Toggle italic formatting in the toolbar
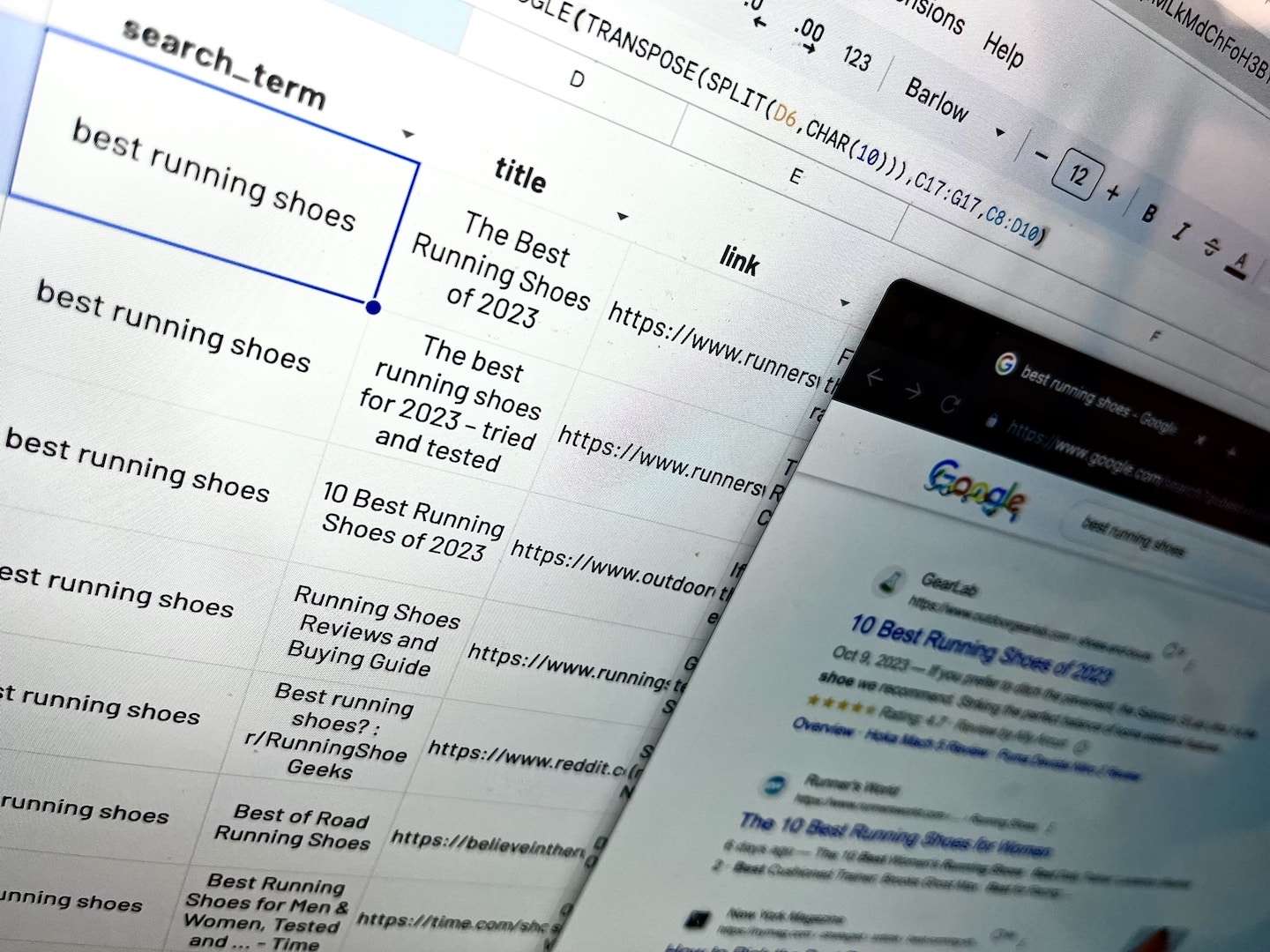 click(1180, 232)
